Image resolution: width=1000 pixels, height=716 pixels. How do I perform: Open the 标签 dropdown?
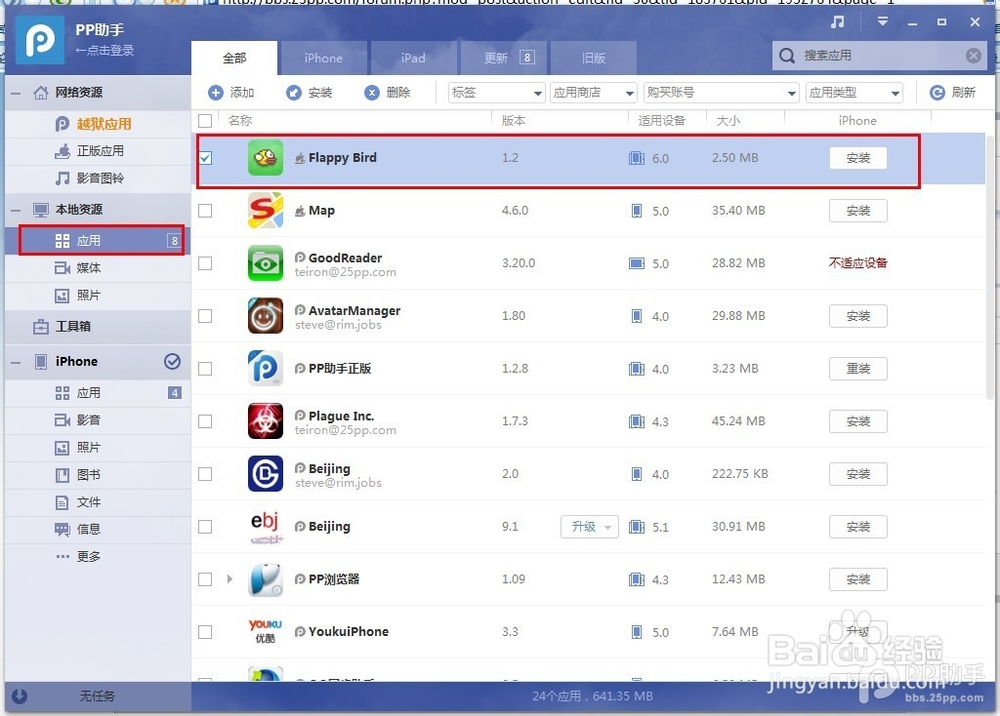click(496, 92)
